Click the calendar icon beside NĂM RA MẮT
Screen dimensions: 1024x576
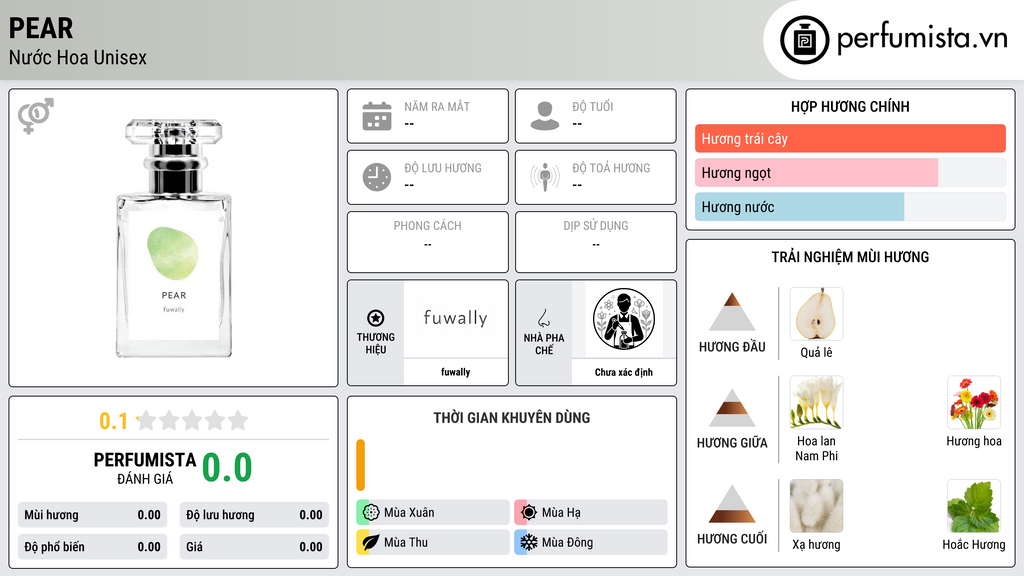tap(377, 116)
